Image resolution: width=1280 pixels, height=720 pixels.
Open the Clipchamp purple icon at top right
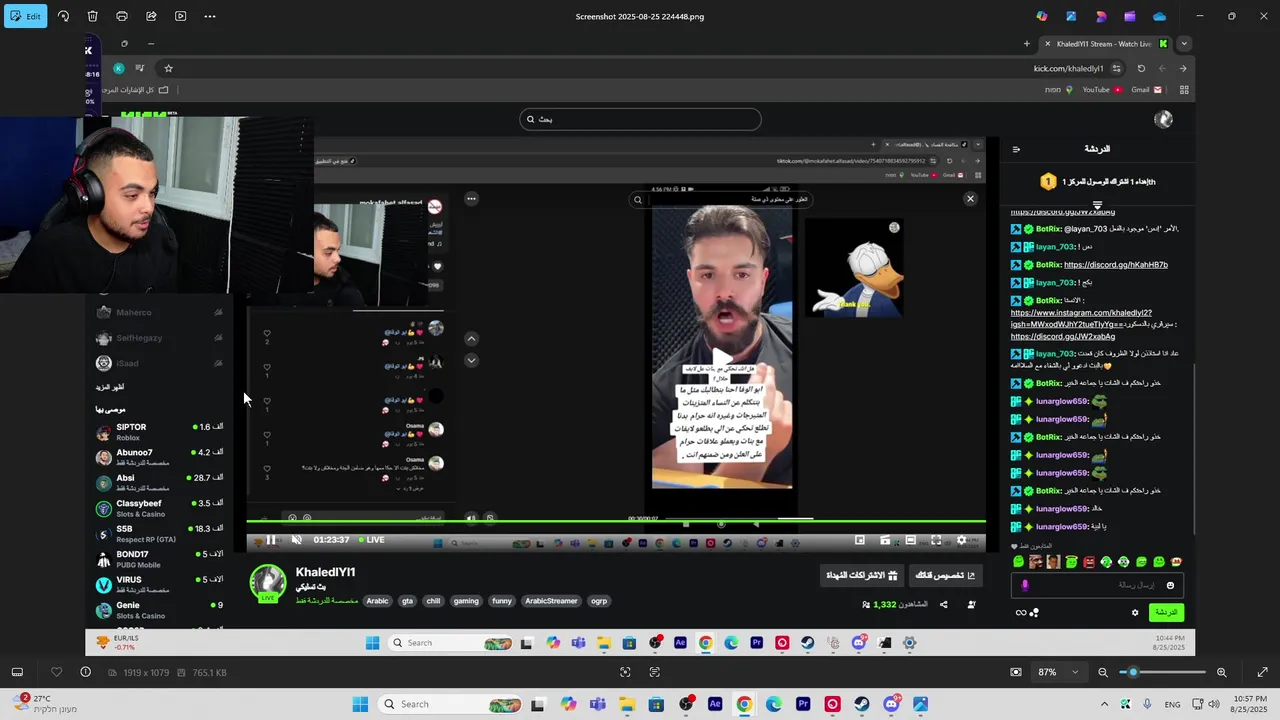point(1130,16)
